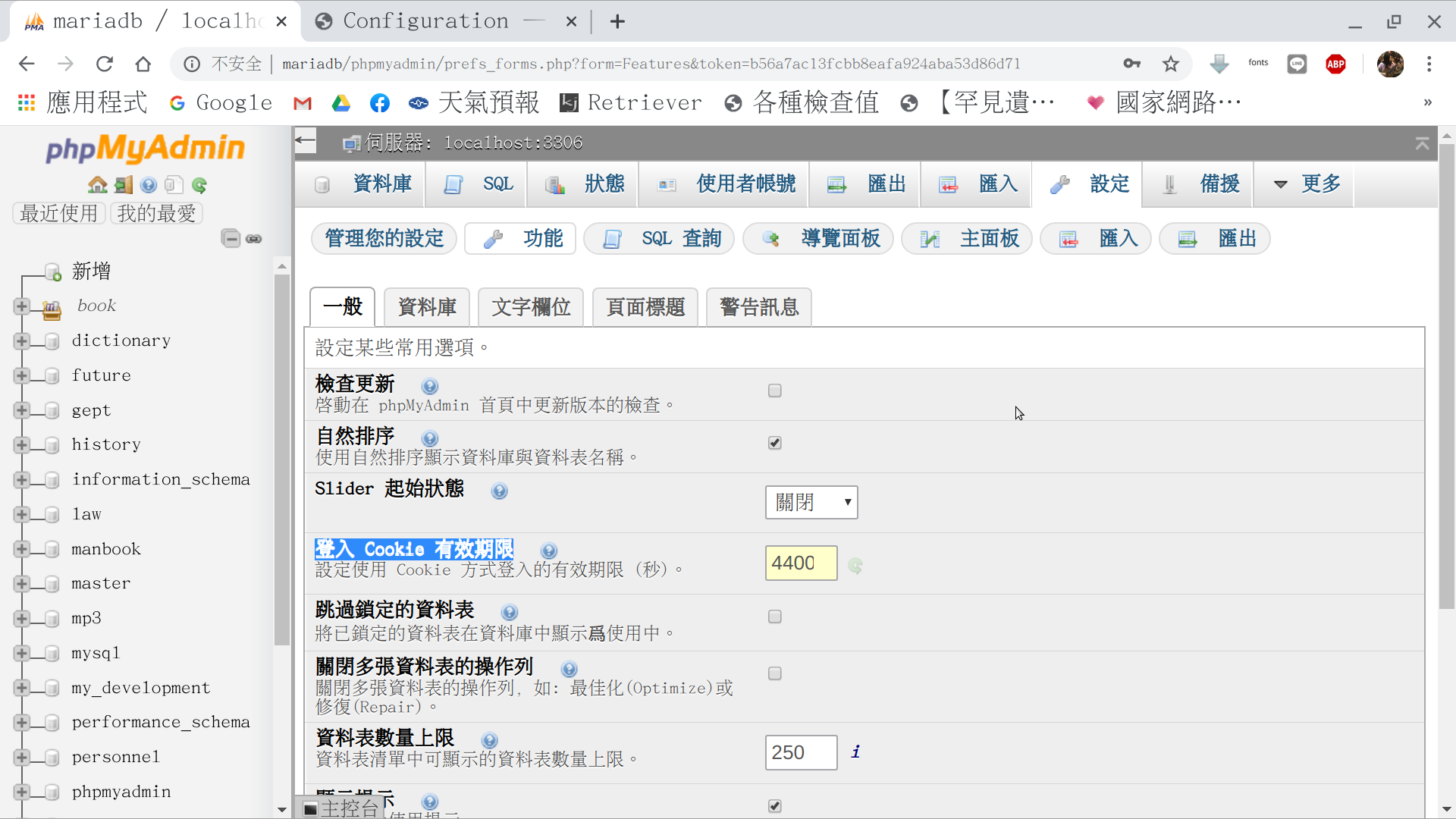Click the 資料表數量上限 input field
Screen dimensions: 1456x819
click(x=801, y=752)
